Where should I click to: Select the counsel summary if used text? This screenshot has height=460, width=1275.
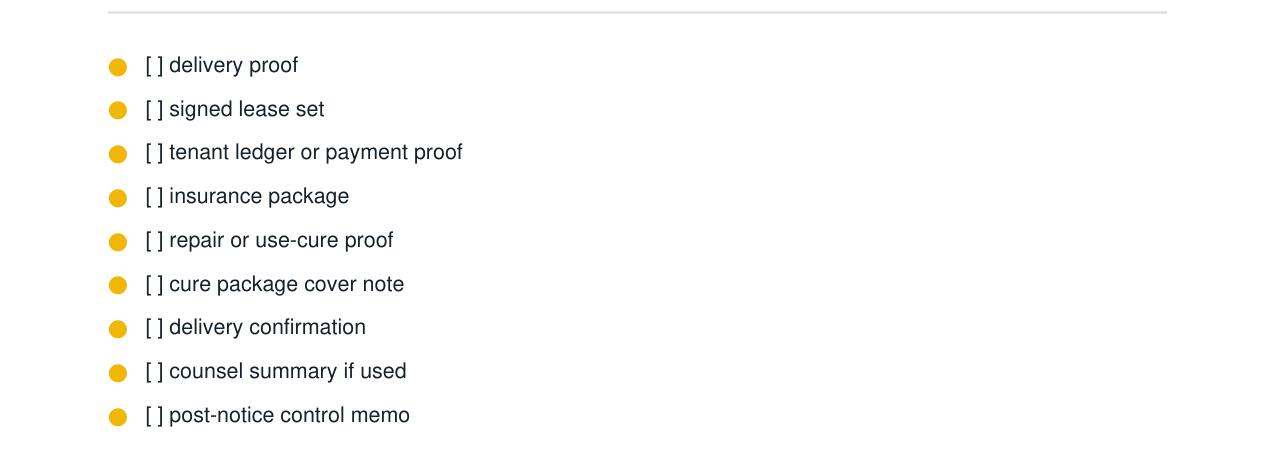288,372
